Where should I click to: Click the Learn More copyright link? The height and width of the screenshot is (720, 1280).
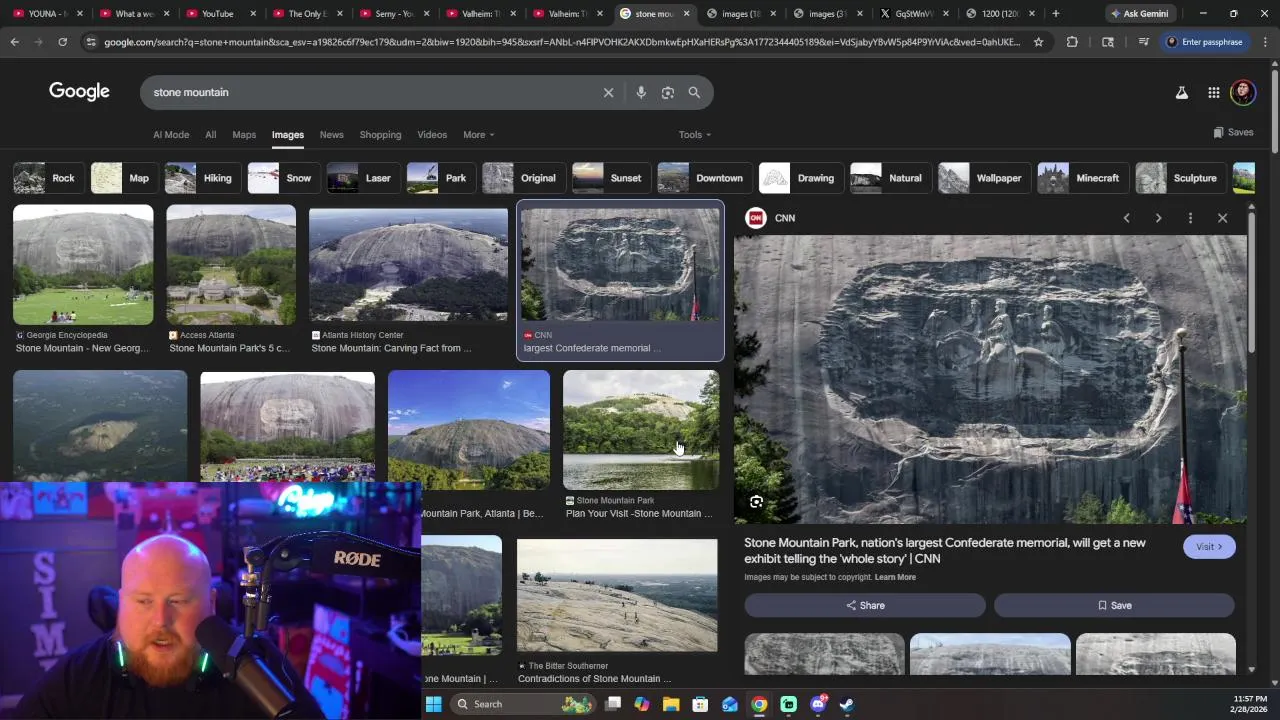pos(895,577)
